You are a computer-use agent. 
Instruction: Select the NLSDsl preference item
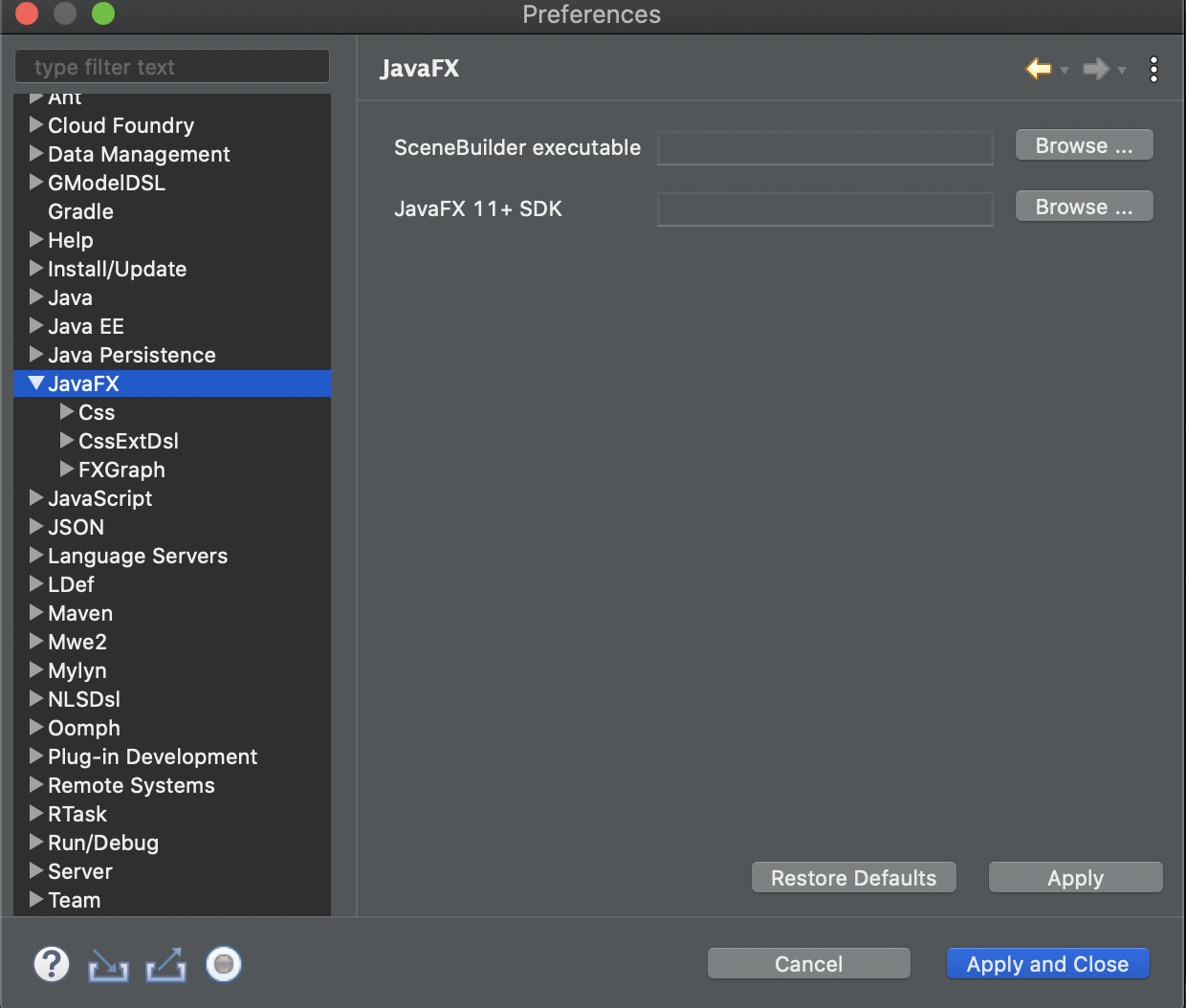click(x=84, y=699)
